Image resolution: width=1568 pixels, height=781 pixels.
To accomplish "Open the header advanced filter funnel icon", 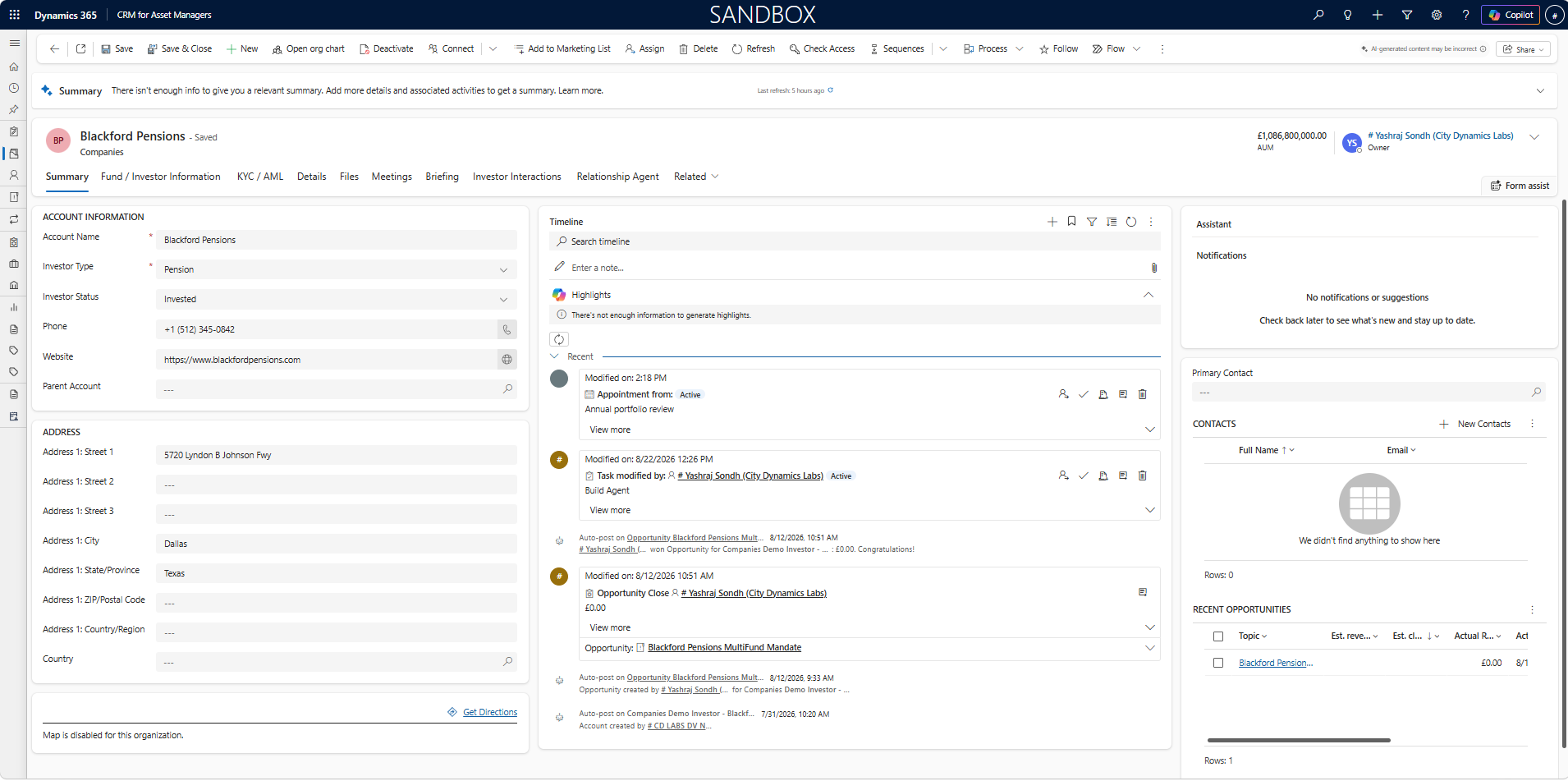I will (1407, 15).
